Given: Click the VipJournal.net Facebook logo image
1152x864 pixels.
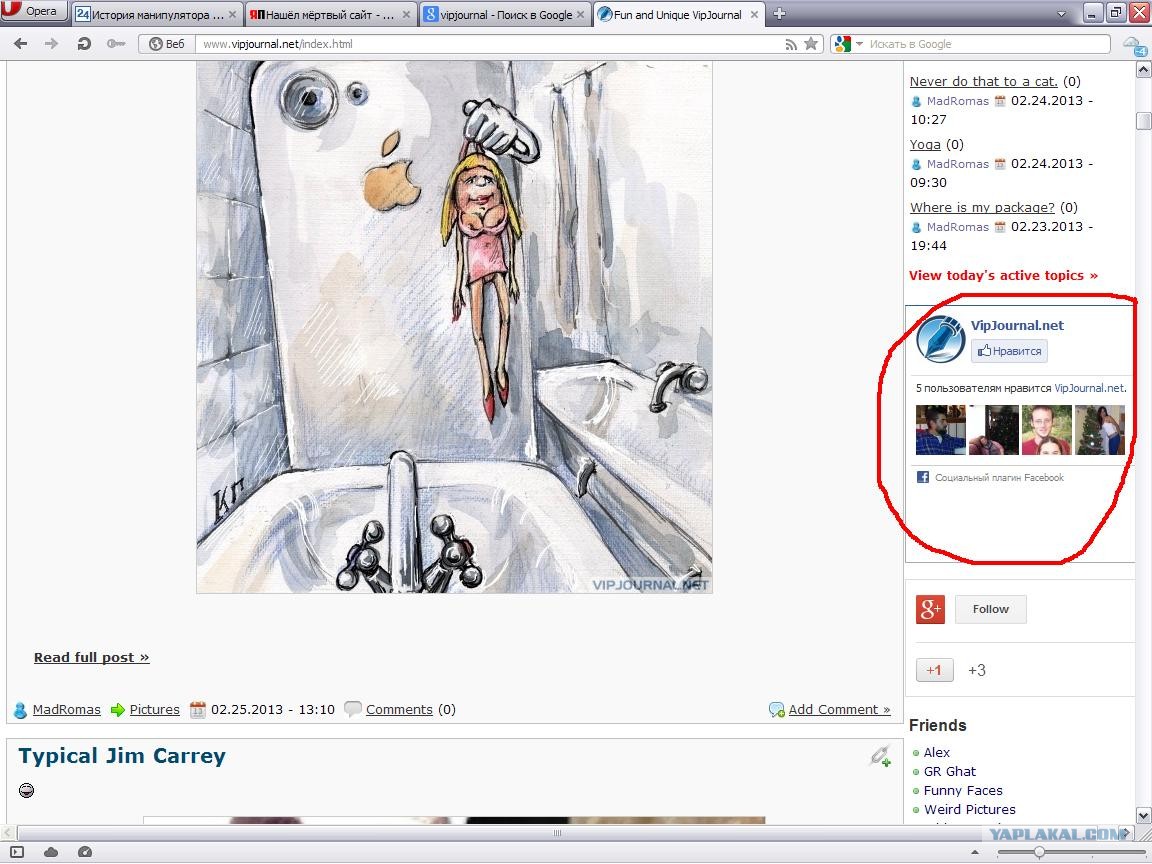Looking at the screenshot, I should pyautogui.click(x=940, y=339).
